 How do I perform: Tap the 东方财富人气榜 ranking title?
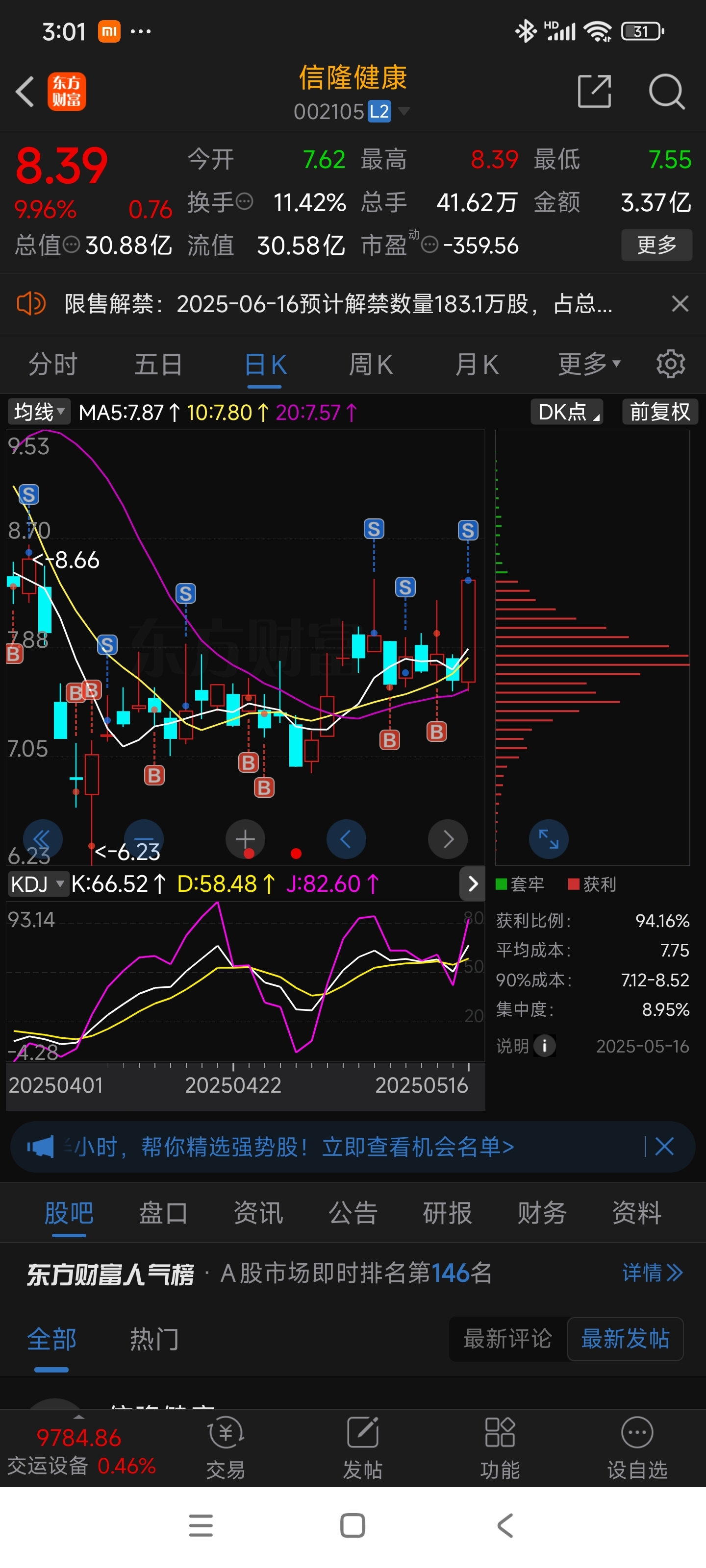[x=110, y=1274]
